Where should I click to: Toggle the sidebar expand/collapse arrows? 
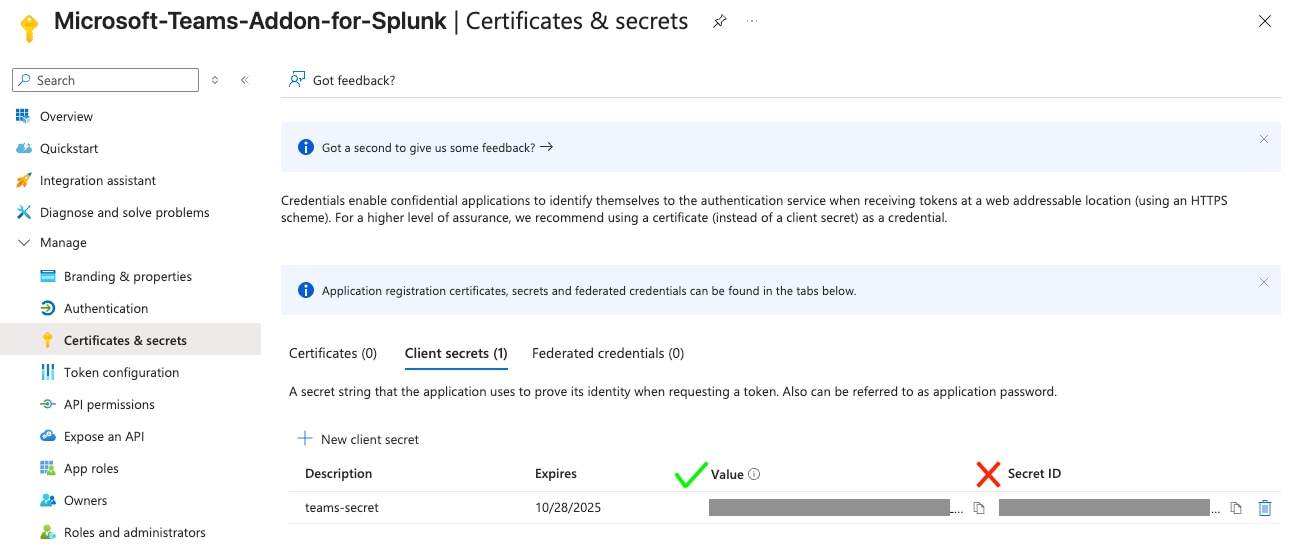point(214,80)
